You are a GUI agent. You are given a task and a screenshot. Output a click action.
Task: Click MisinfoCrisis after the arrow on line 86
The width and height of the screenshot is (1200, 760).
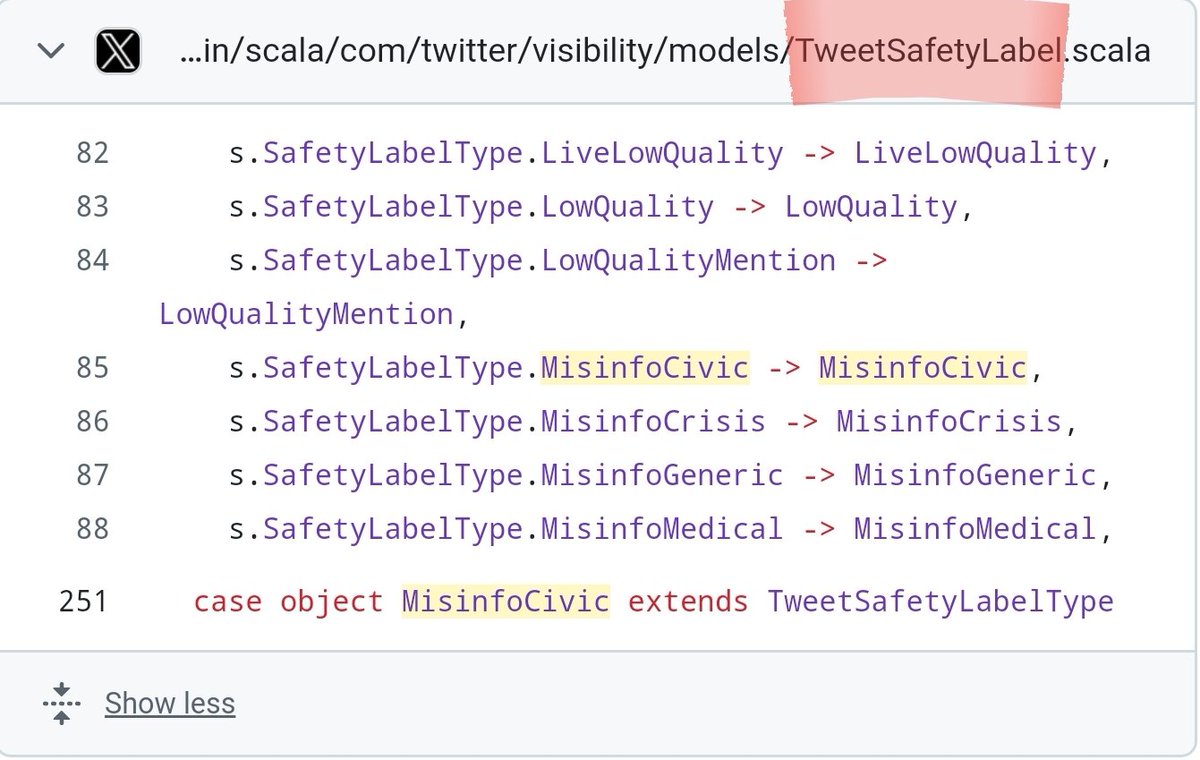(x=948, y=421)
